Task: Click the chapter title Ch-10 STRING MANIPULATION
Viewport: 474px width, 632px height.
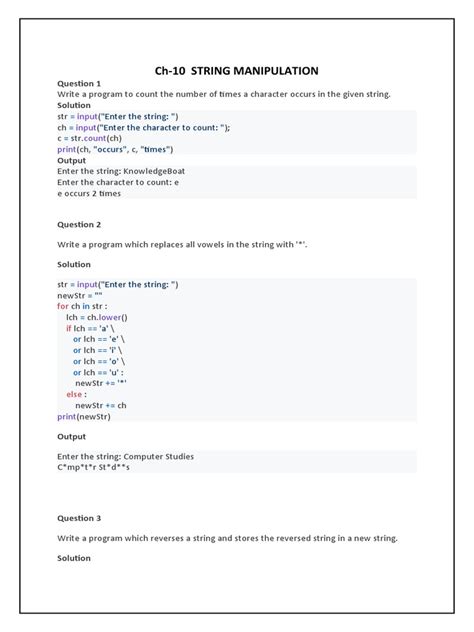Action: pyautogui.click(x=237, y=71)
